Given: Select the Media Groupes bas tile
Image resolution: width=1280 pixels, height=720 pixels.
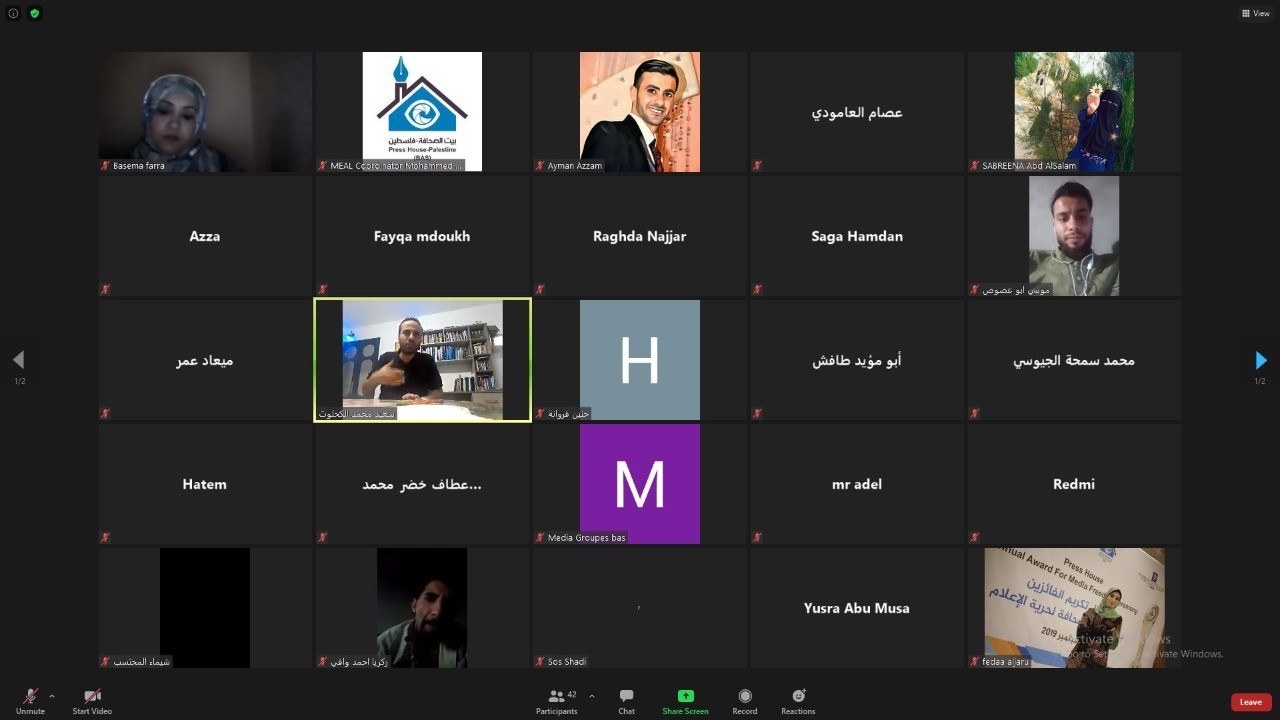Looking at the screenshot, I should click(x=639, y=484).
